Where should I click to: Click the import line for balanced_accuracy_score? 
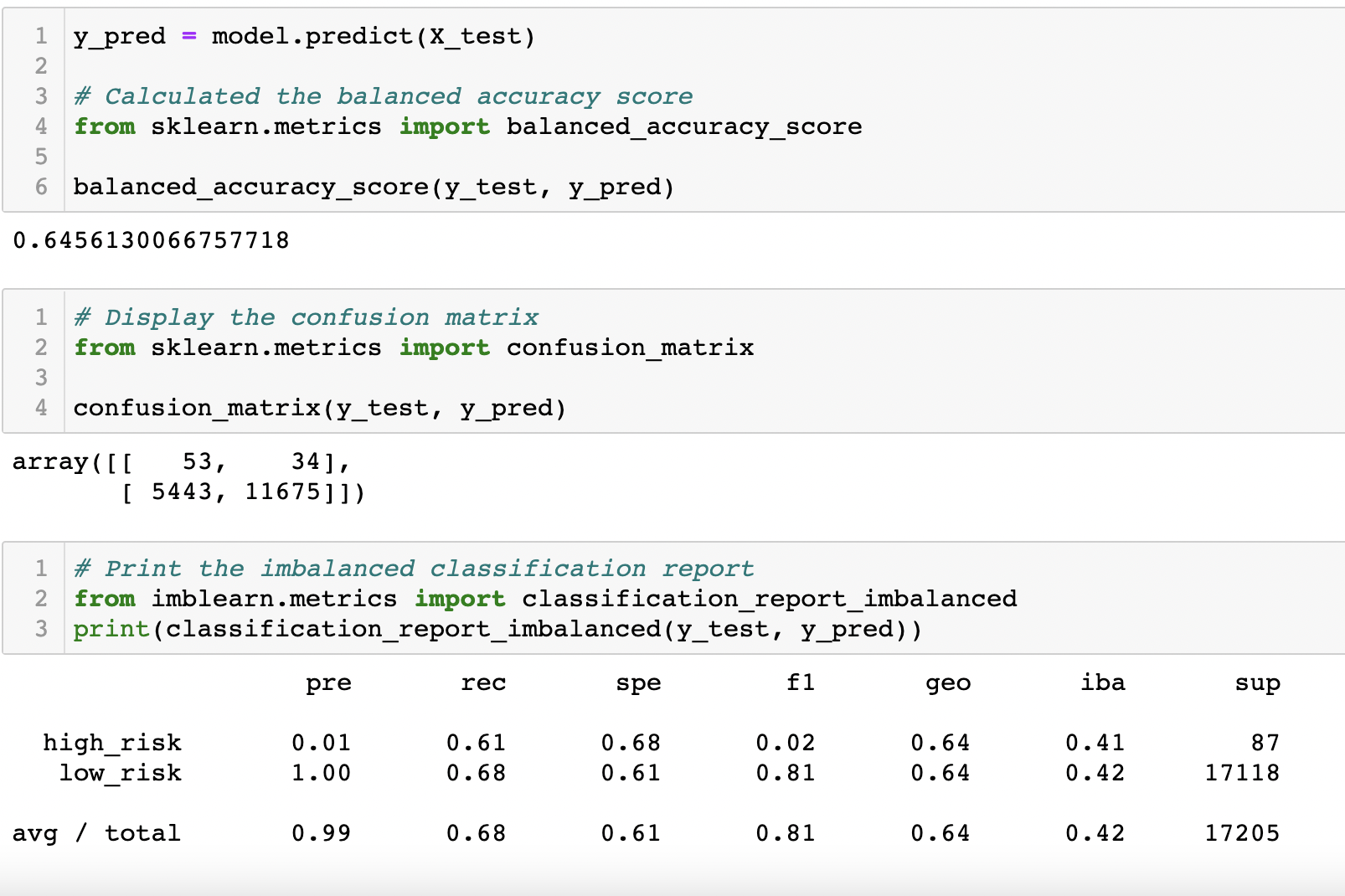pos(467,127)
